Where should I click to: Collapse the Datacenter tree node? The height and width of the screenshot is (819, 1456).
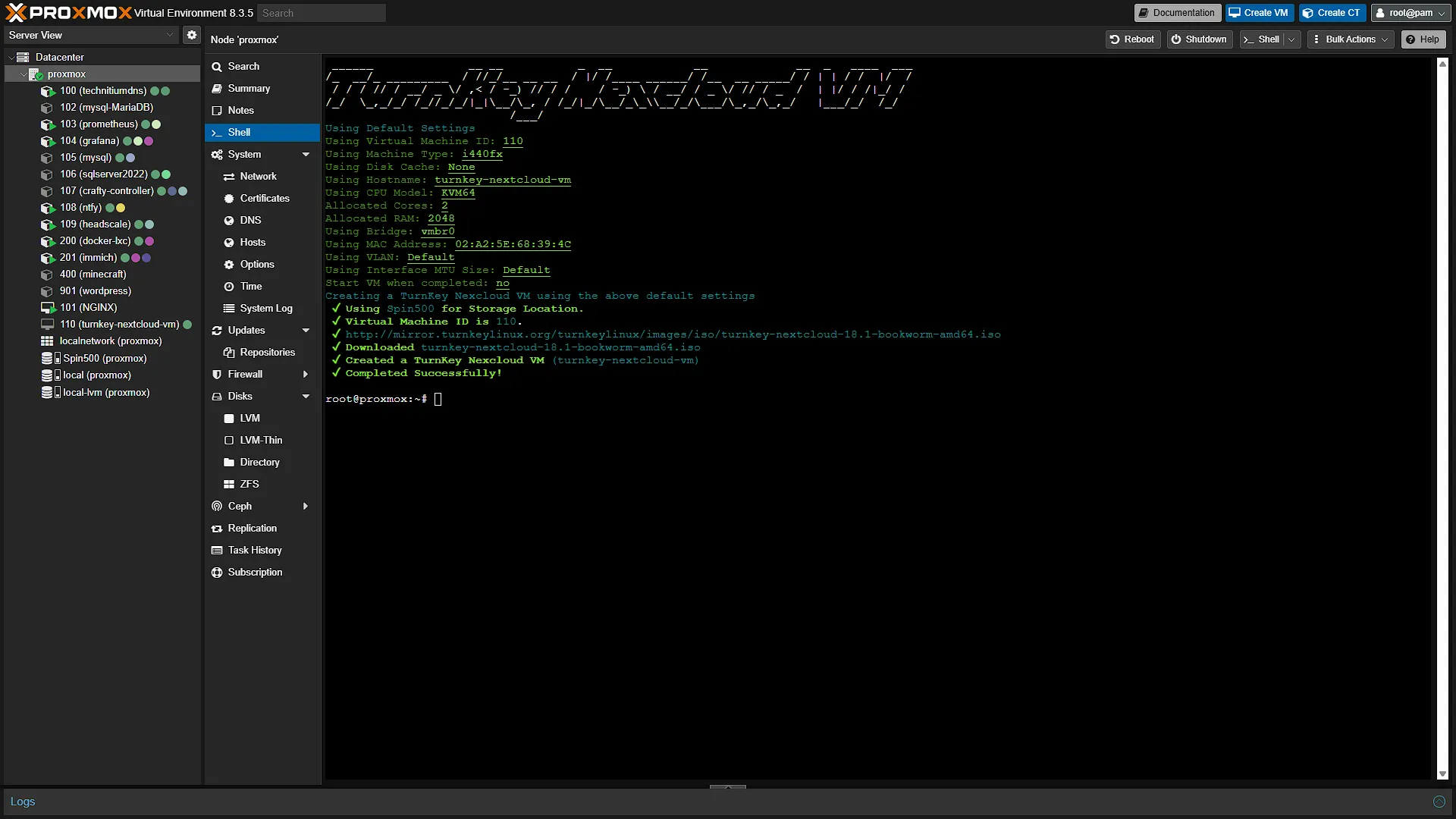tap(11, 58)
